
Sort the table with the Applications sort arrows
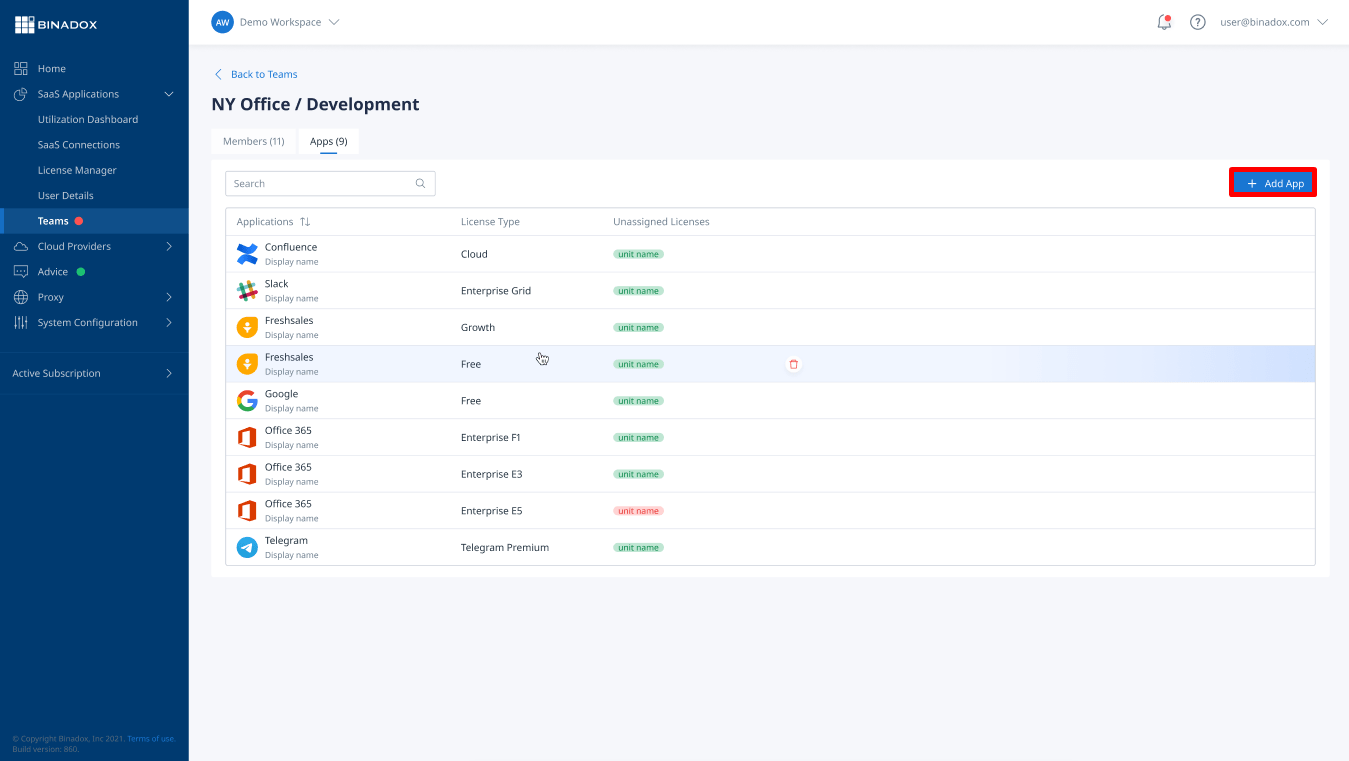[x=305, y=222]
